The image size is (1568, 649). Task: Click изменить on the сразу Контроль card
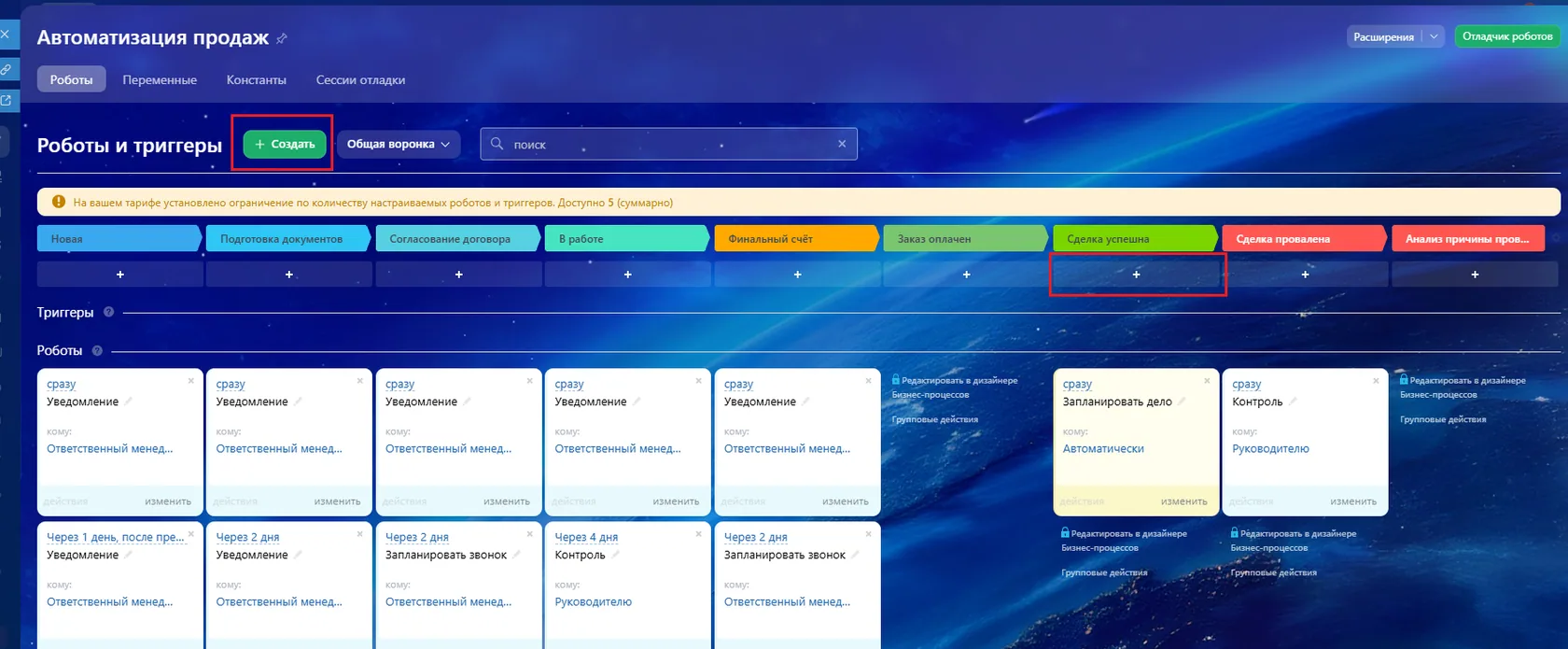pyautogui.click(x=1353, y=501)
